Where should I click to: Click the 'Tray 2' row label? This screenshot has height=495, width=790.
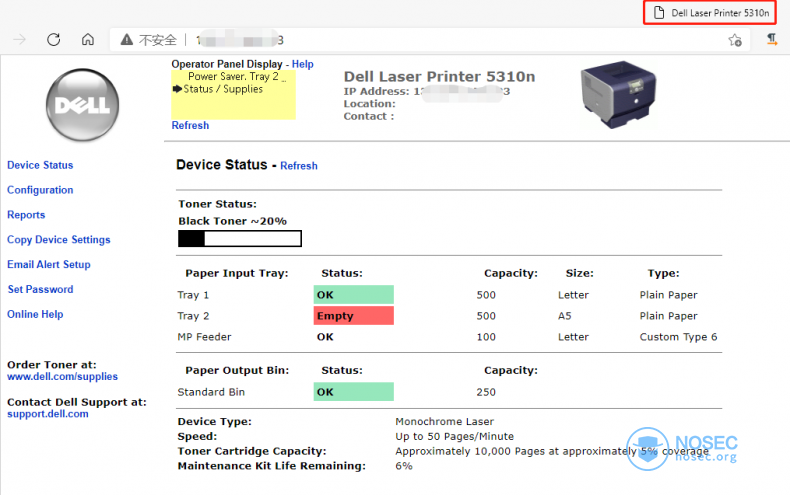pyautogui.click(x=193, y=316)
